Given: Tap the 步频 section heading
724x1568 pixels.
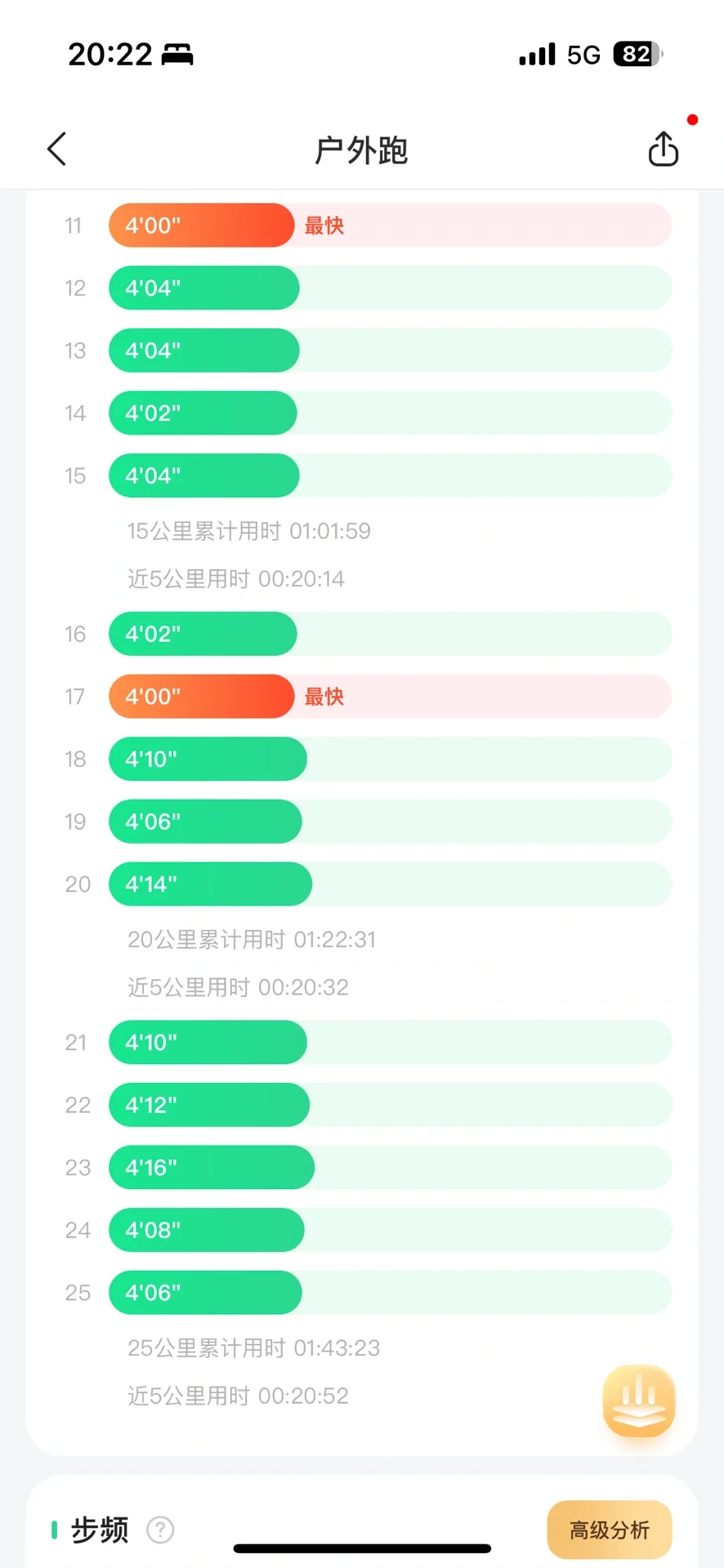Looking at the screenshot, I should click(100, 1530).
